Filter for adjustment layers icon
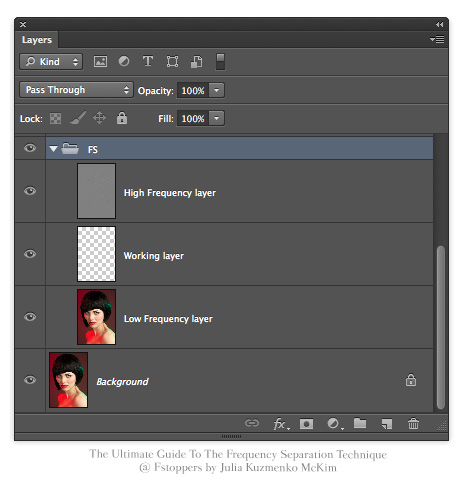 [x=124, y=61]
